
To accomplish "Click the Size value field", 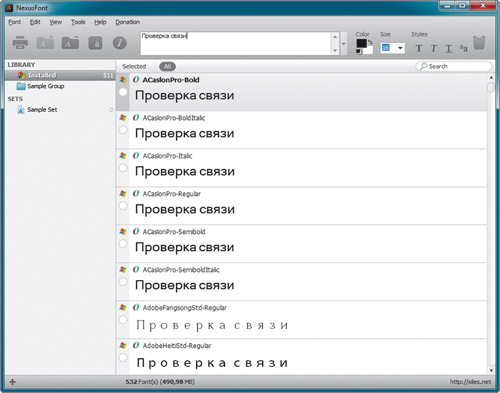I will point(389,48).
